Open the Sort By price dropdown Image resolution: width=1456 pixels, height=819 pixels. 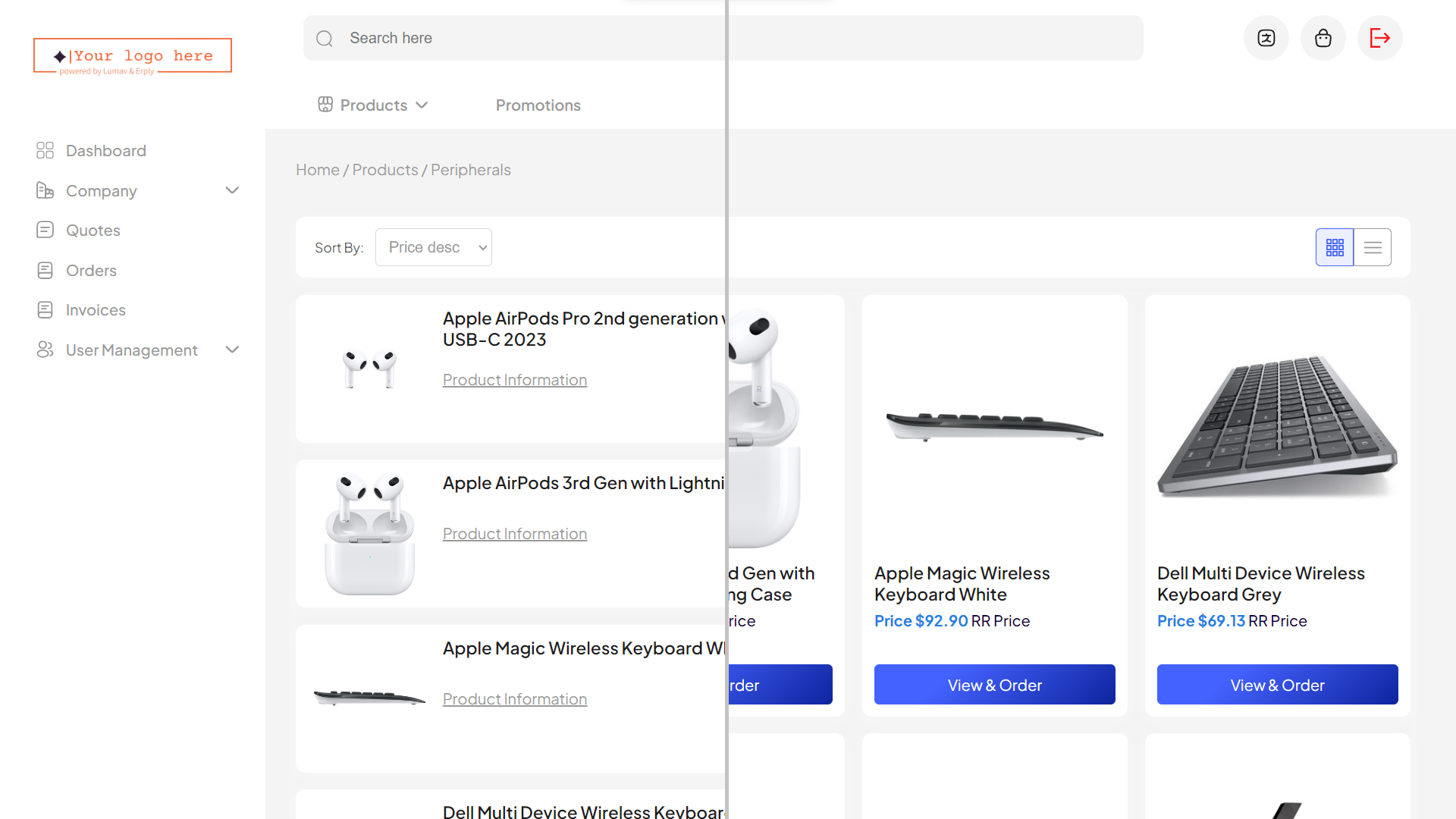[433, 247]
